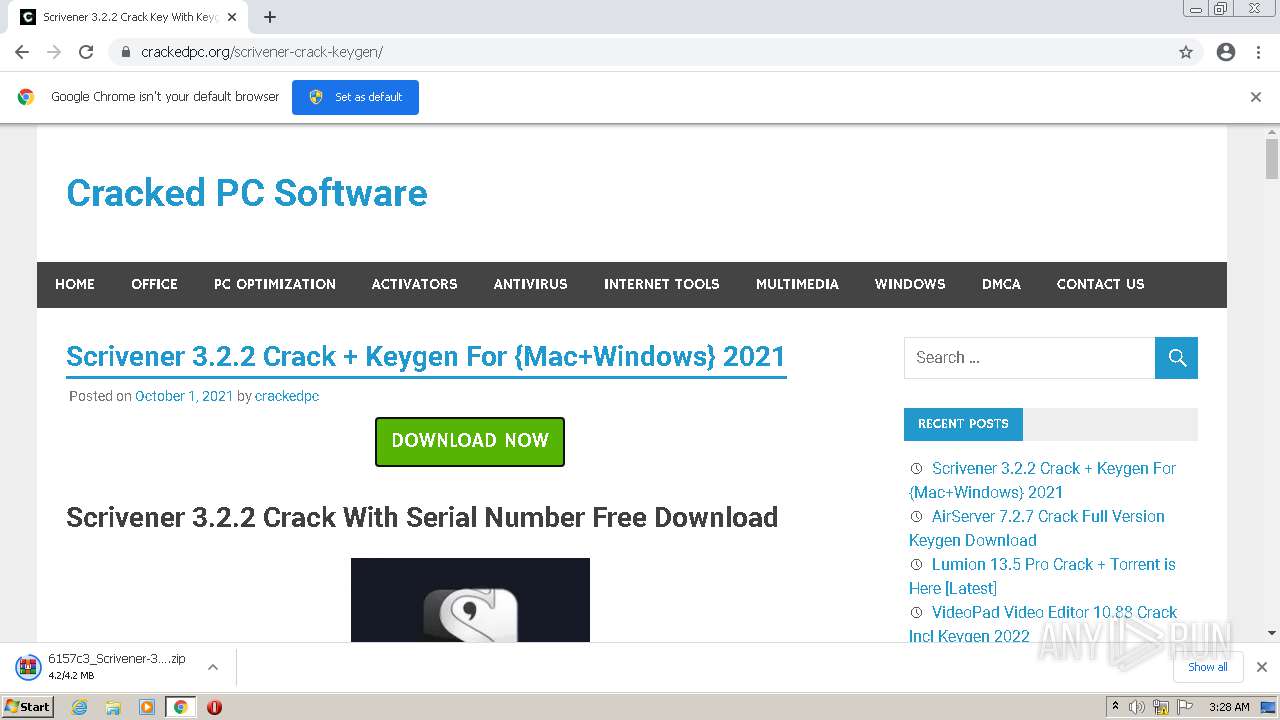1280x720 pixels.
Task: Click the RECENT POSTS heading
Action: pyautogui.click(x=963, y=424)
